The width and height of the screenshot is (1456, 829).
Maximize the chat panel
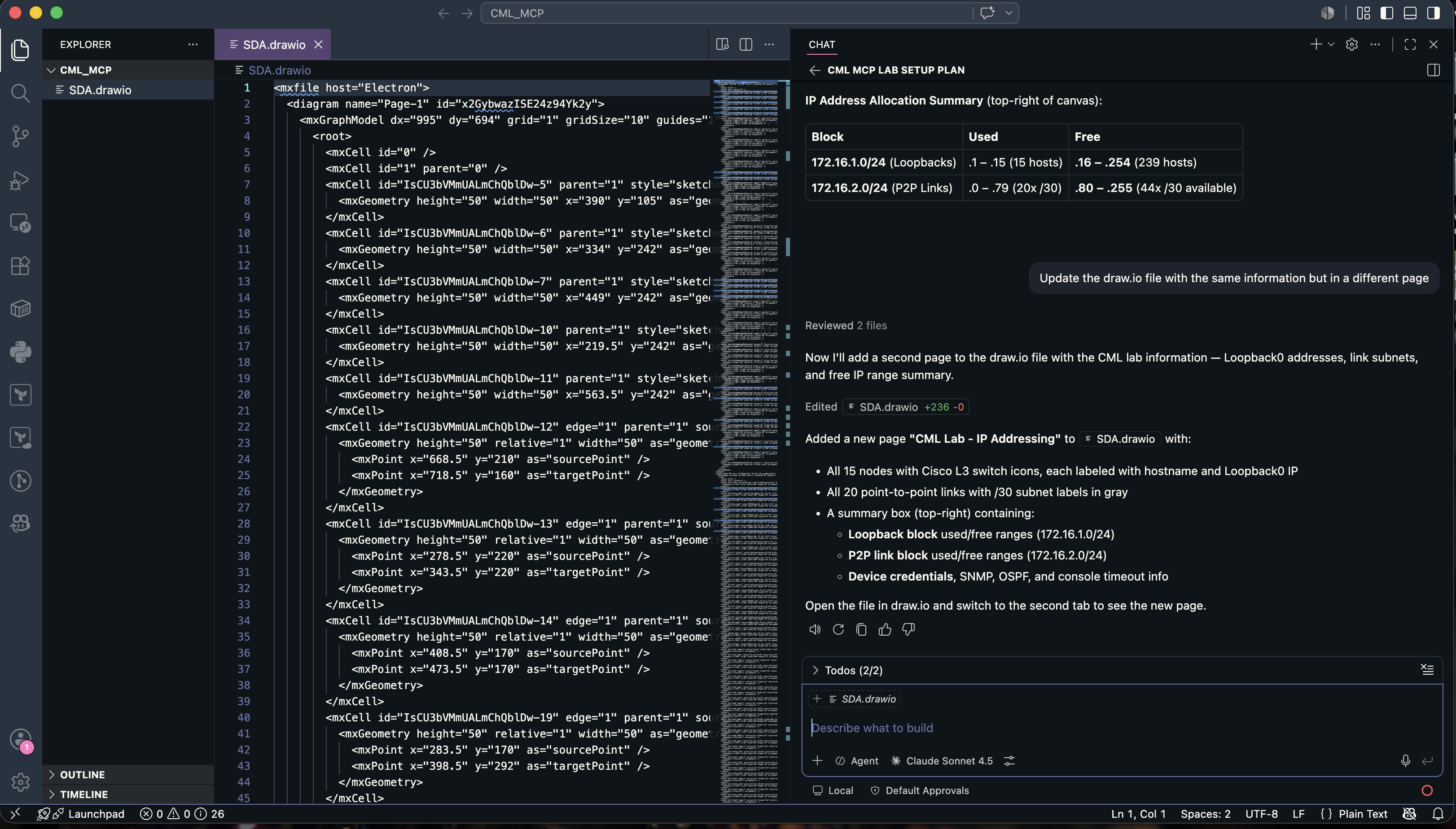[1410, 44]
